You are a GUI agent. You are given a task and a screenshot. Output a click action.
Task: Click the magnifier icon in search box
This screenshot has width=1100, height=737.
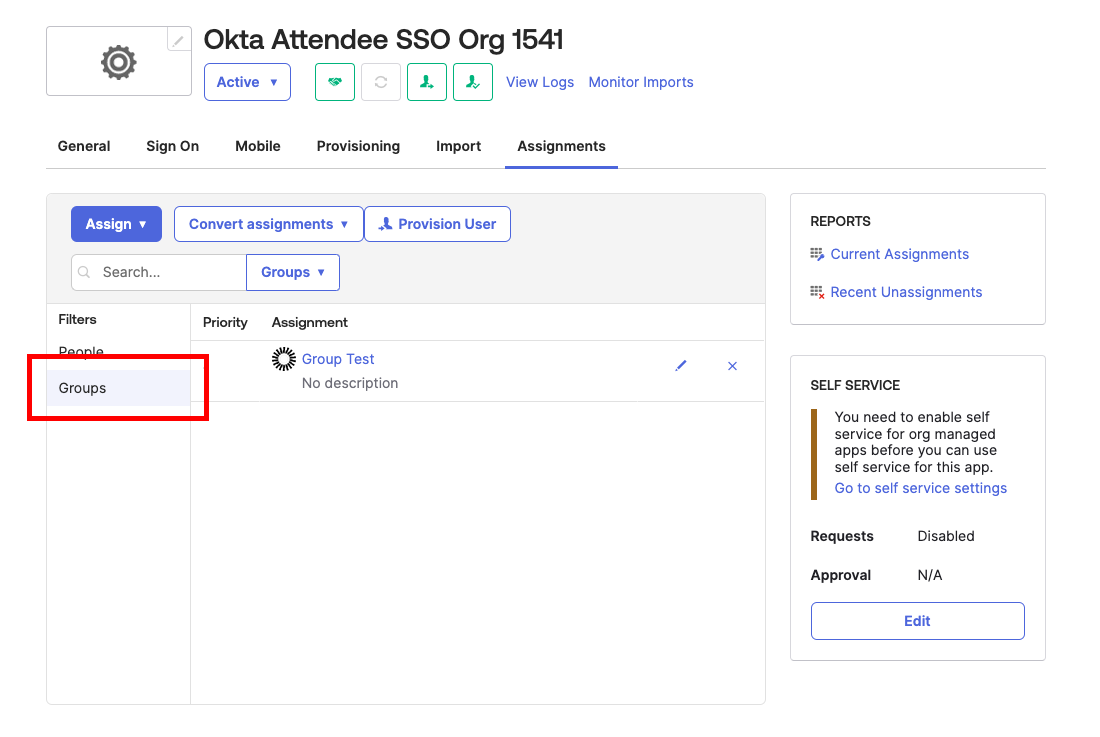pyautogui.click(x=84, y=272)
